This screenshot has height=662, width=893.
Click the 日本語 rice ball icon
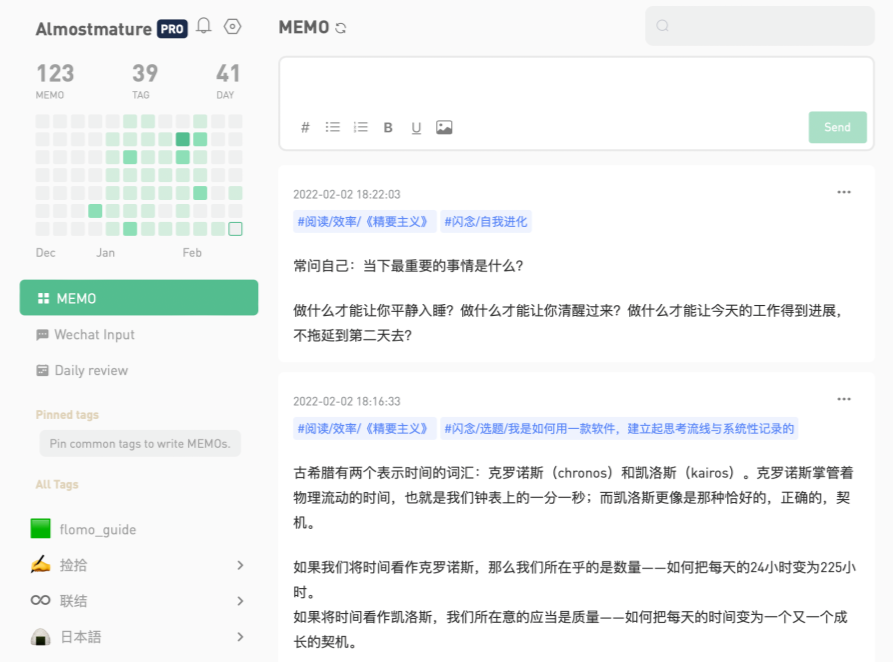click(x=40, y=637)
